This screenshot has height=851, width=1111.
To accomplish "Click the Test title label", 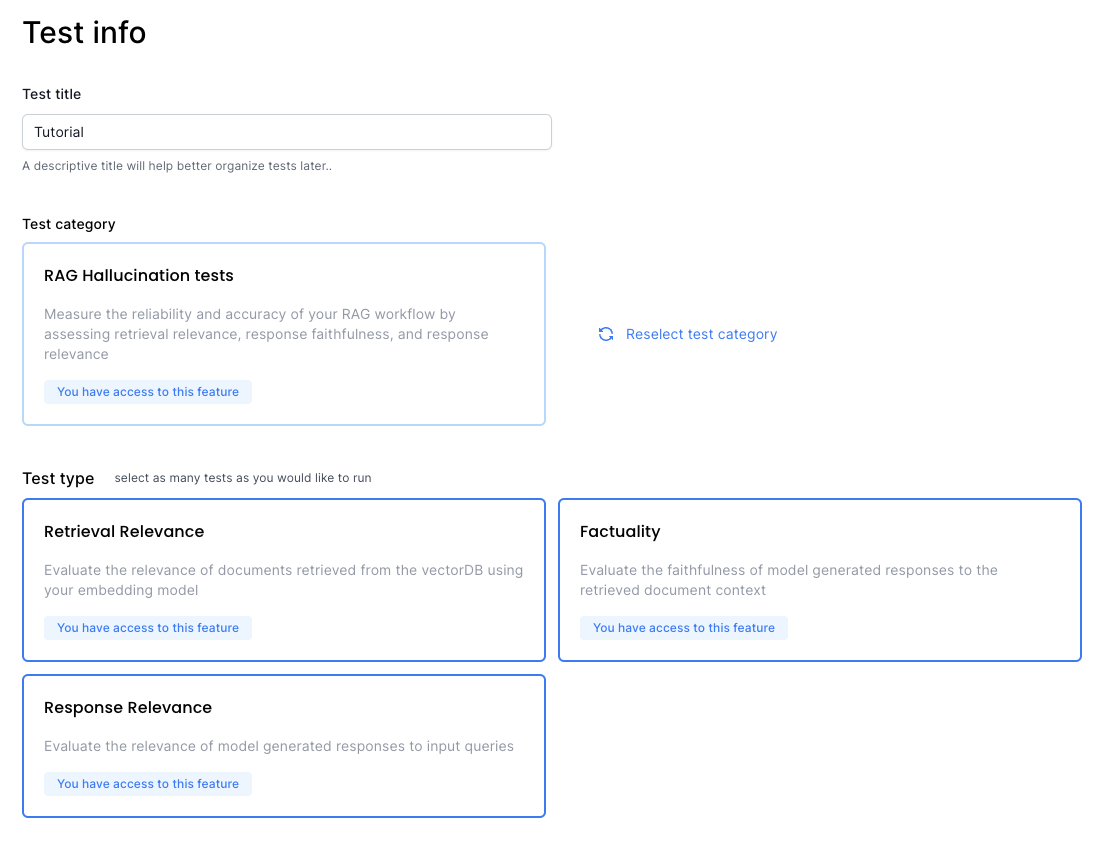I will (x=52, y=94).
